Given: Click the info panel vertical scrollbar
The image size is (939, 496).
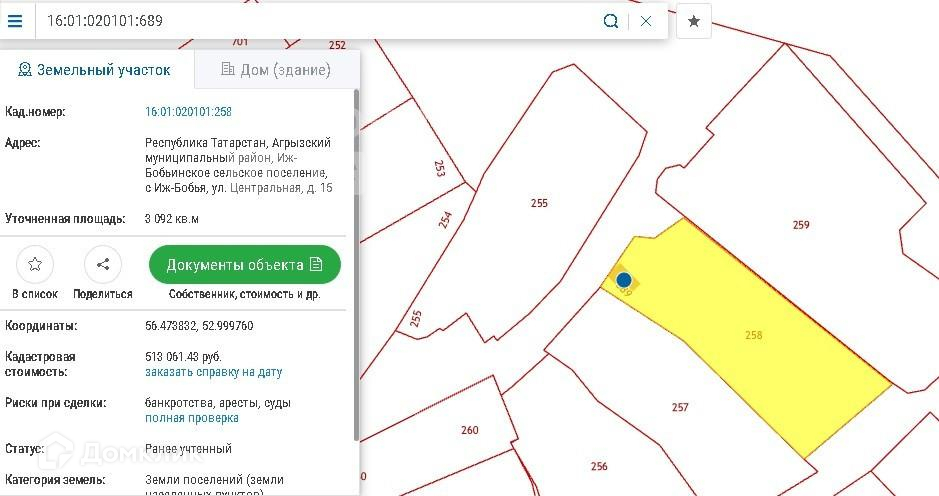Looking at the screenshot, I should click(356, 265).
